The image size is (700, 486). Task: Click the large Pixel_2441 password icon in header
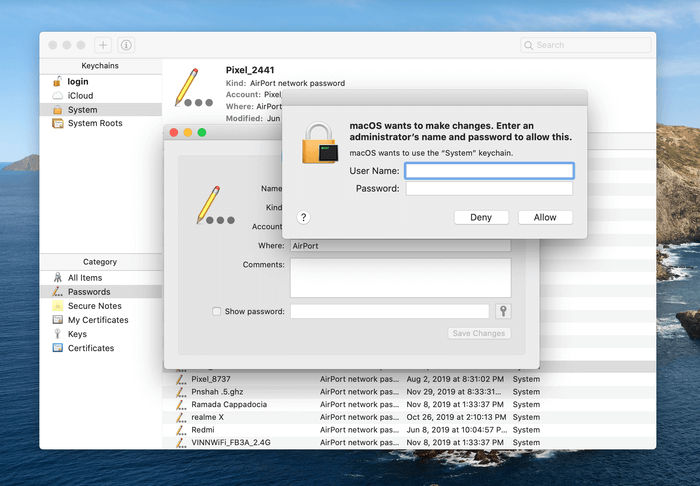tap(193, 87)
